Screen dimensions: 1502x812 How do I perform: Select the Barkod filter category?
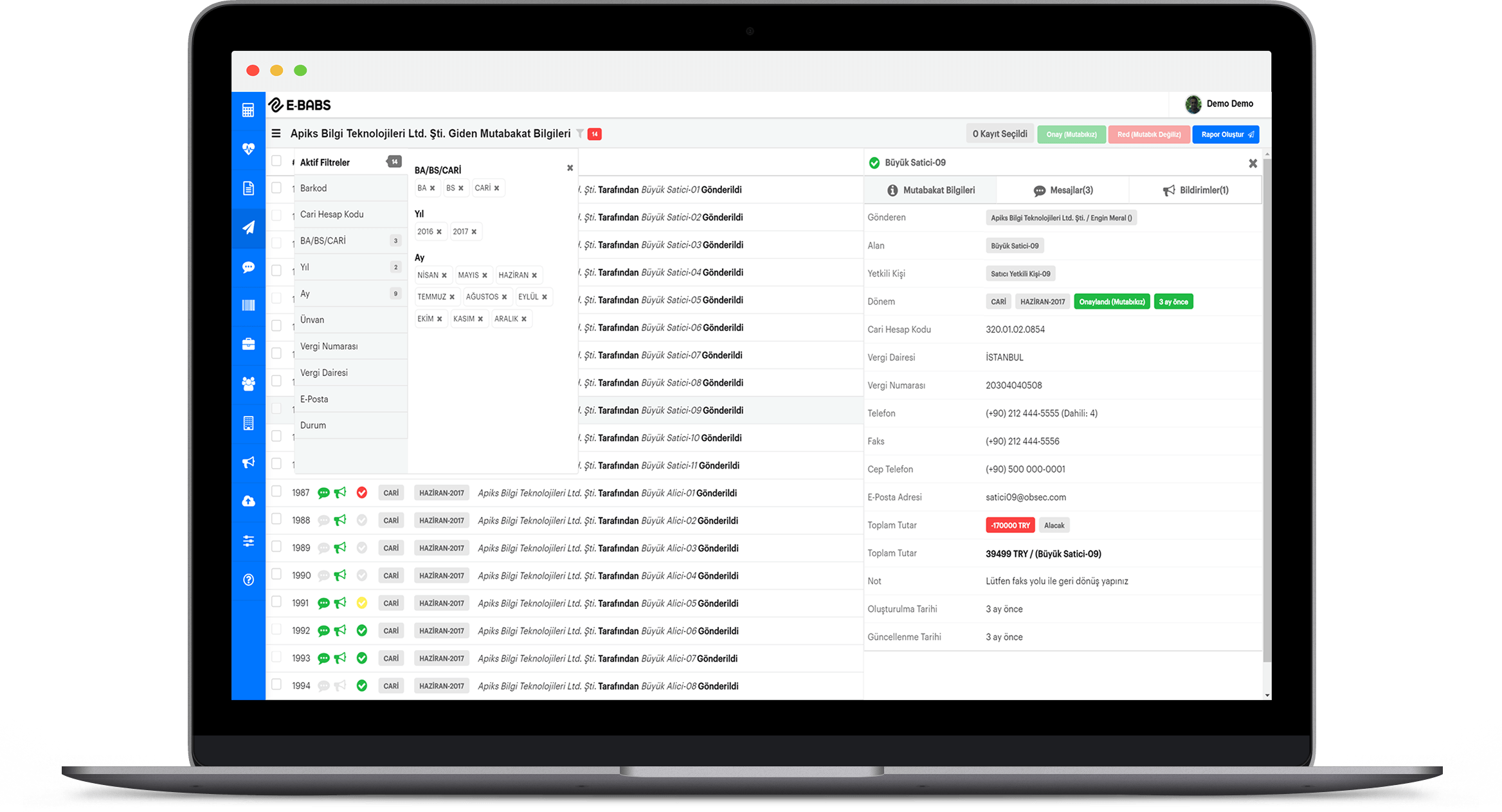351,188
